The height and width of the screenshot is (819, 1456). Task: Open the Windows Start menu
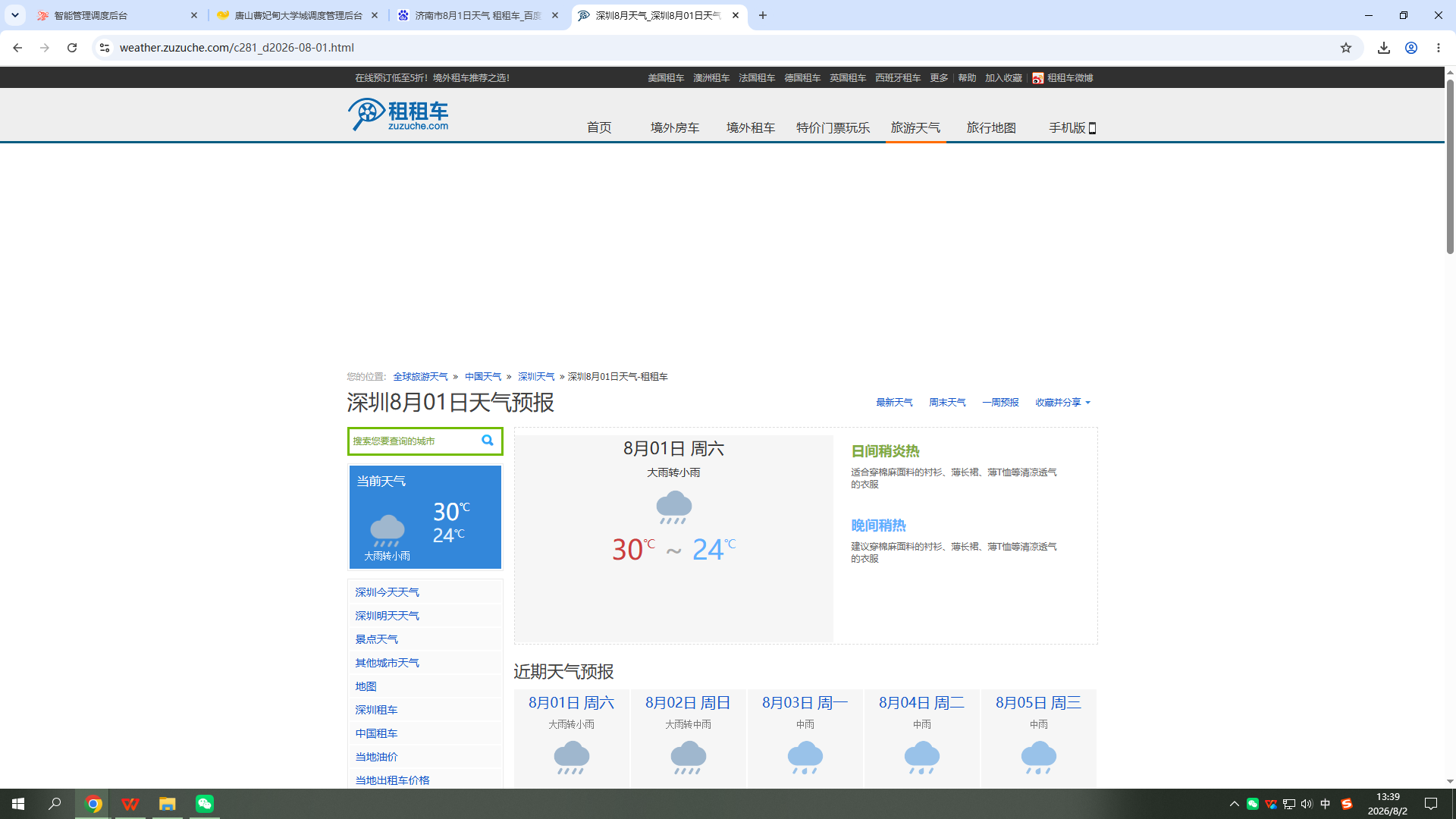18,804
